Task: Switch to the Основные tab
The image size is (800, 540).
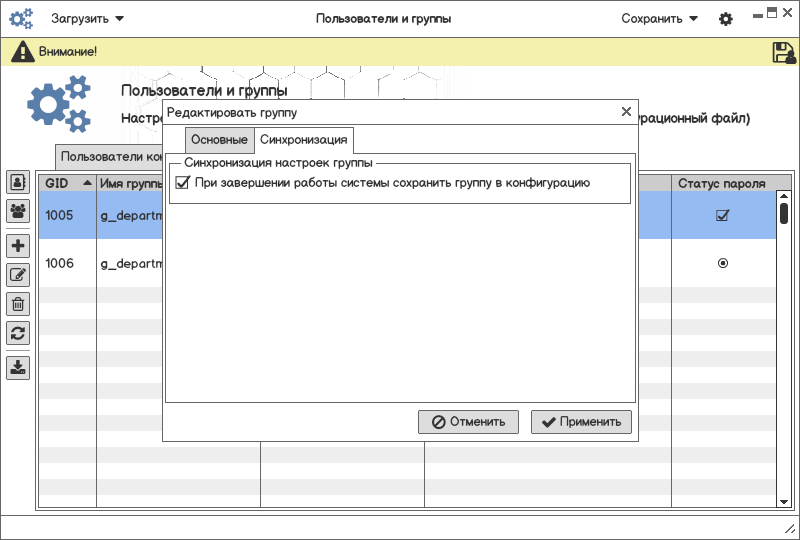Action: pyautogui.click(x=219, y=140)
